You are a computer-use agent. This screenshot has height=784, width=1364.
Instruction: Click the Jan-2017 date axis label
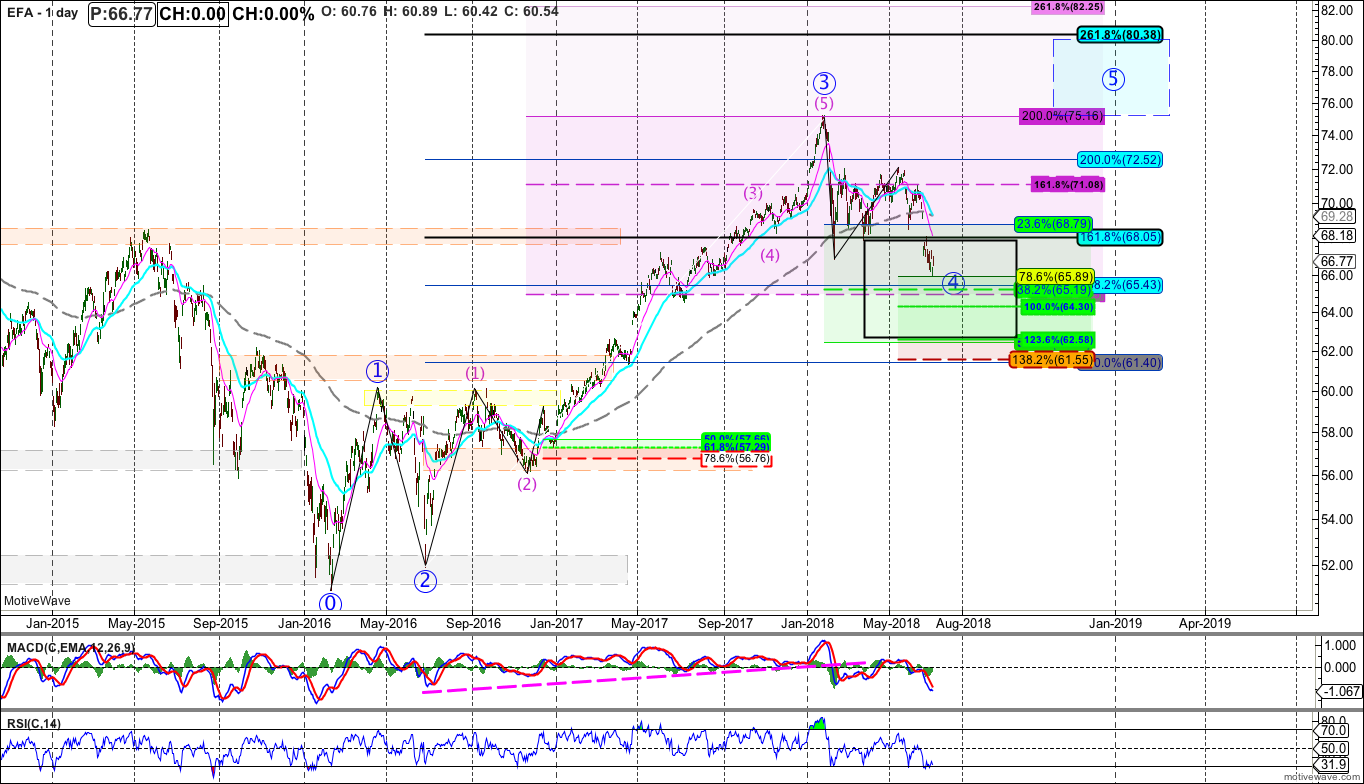[556, 622]
